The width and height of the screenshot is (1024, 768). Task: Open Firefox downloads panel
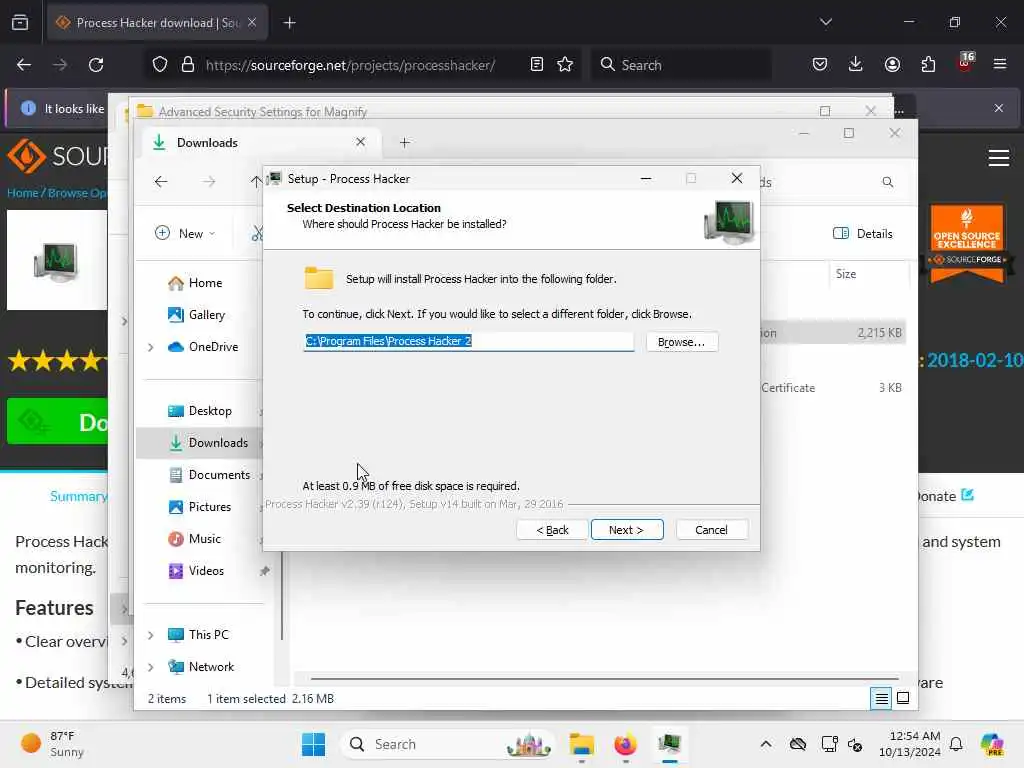pos(856,64)
